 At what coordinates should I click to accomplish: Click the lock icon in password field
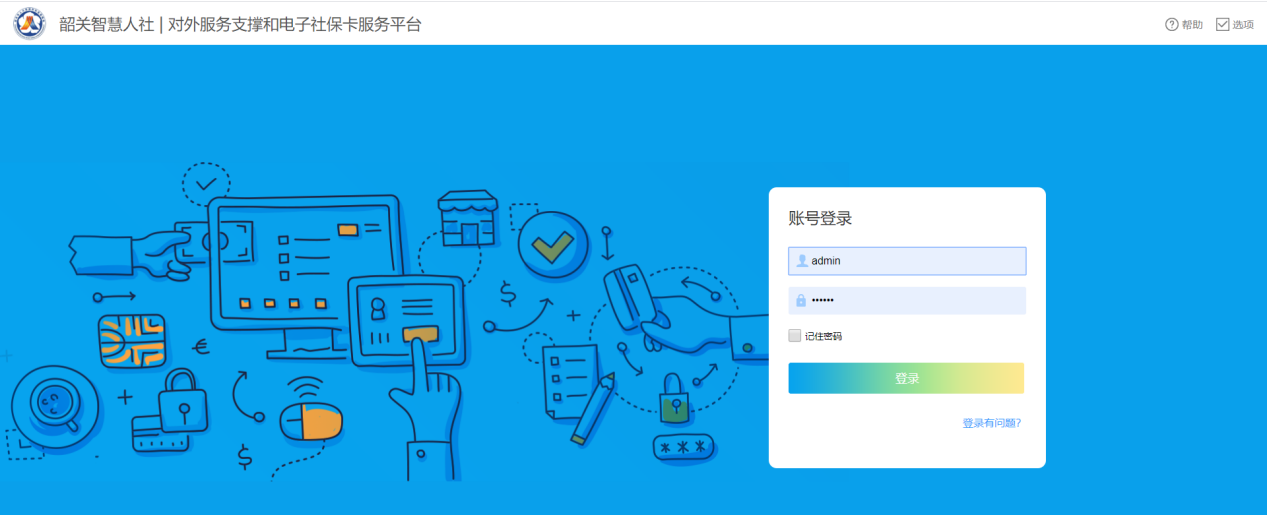click(x=801, y=301)
